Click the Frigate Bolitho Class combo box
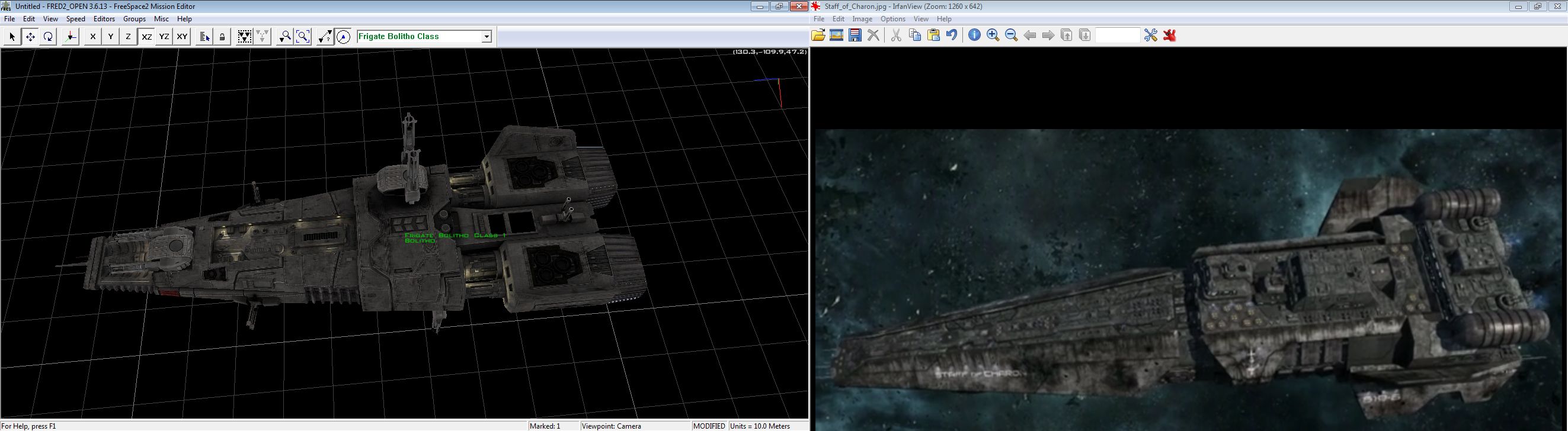 coord(424,37)
